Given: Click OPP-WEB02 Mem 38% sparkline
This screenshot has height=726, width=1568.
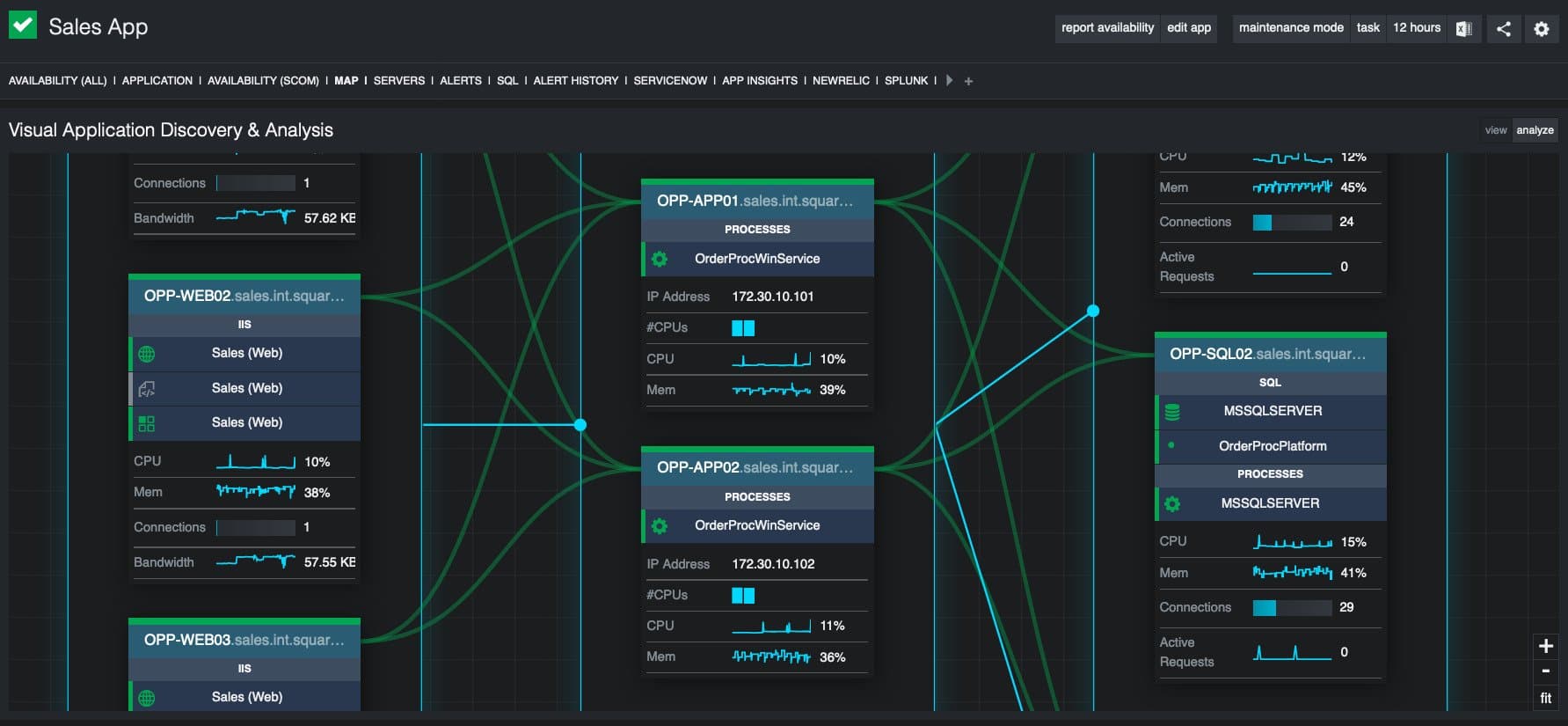Looking at the screenshot, I should [x=256, y=492].
